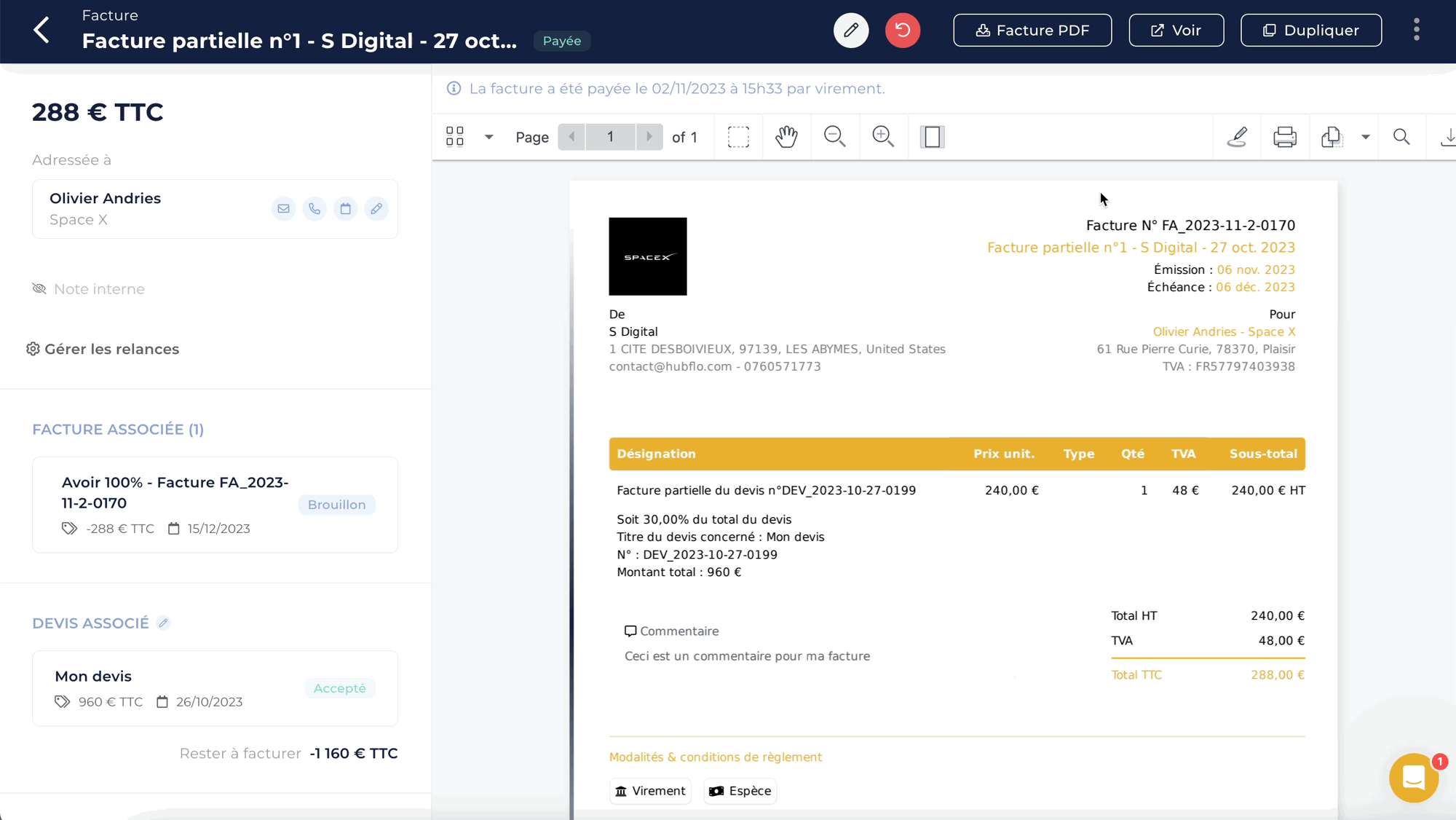Open the Mon devis quote card

coord(215,688)
